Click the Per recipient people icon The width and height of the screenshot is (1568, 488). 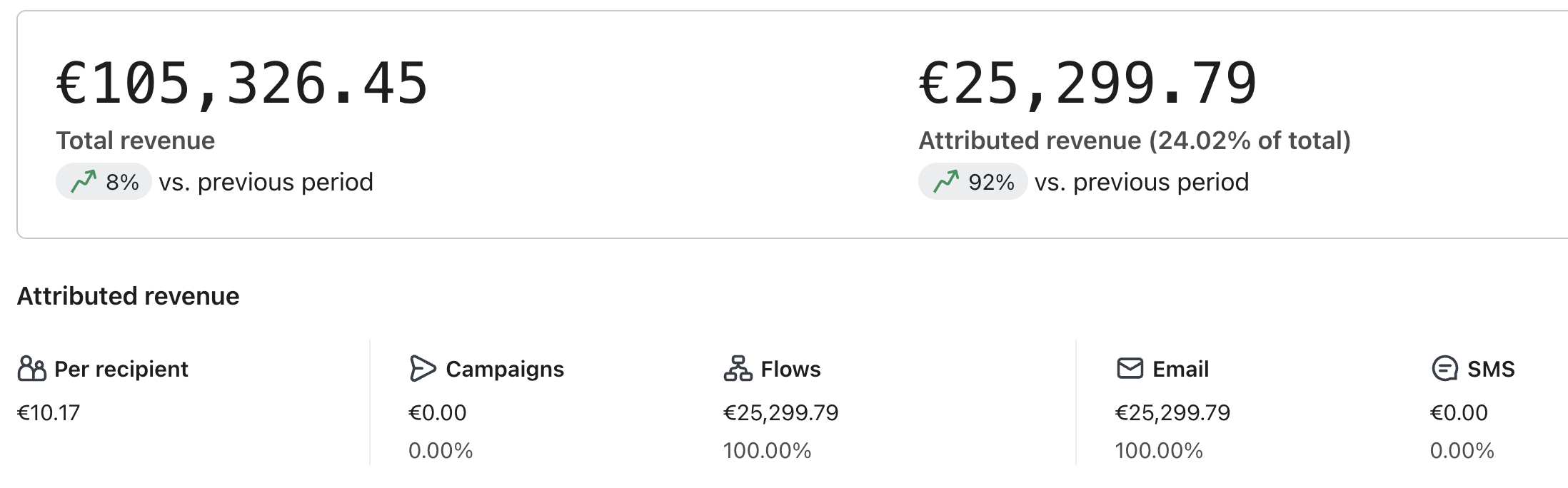(x=31, y=369)
